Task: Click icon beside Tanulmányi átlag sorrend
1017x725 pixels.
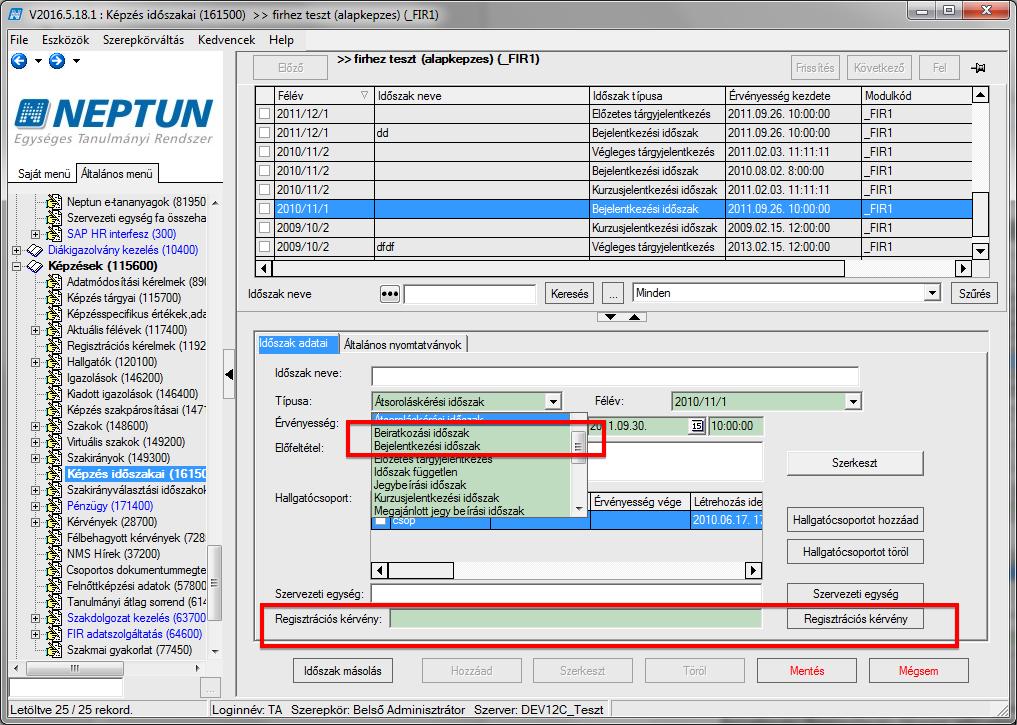Action: coord(55,602)
